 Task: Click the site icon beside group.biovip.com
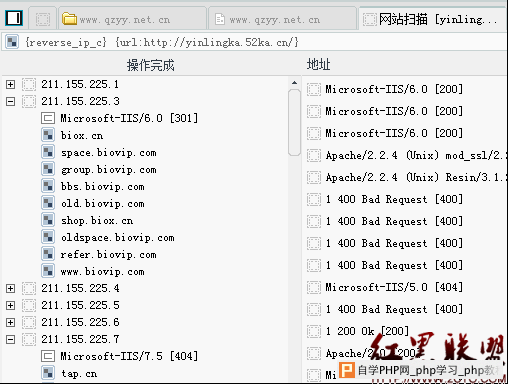pyautogui.click(x=48, y=169)
